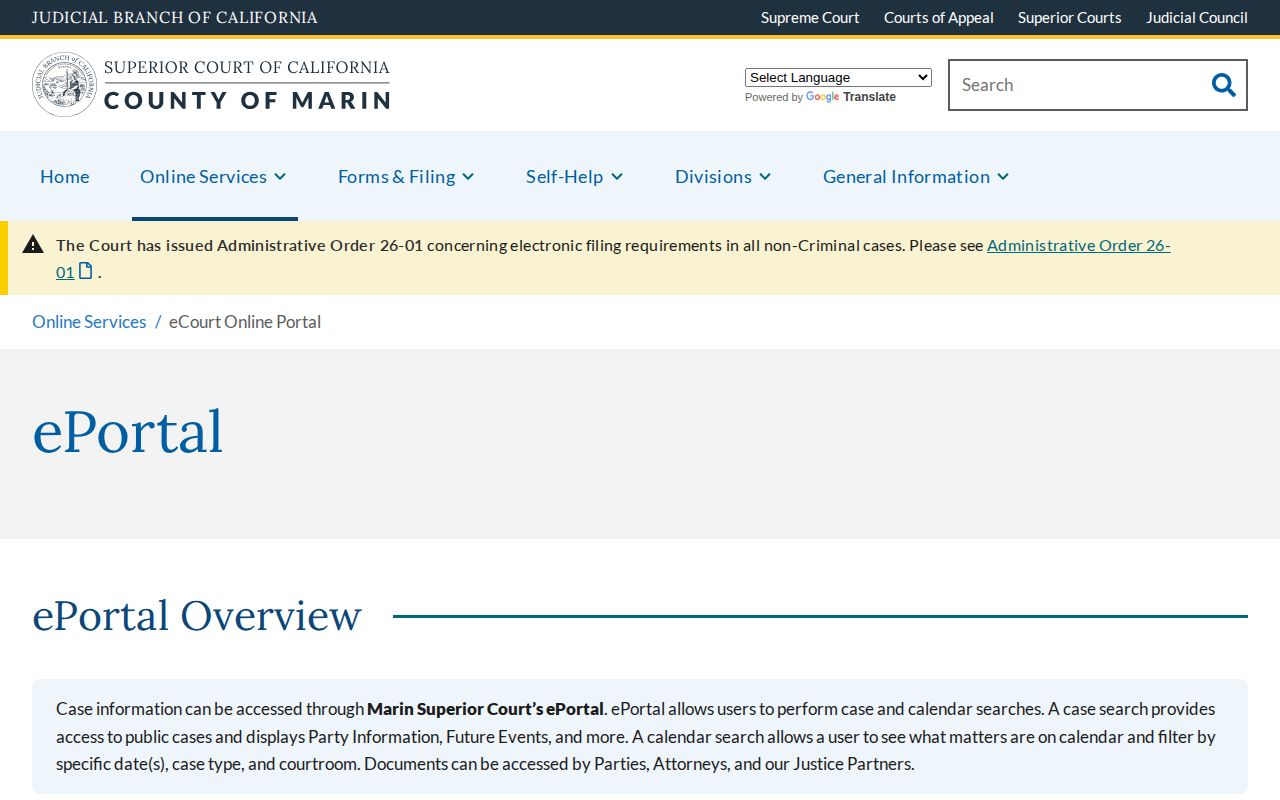Open the Superior Courts link
1280x800 pixels.
(1070, 17)
